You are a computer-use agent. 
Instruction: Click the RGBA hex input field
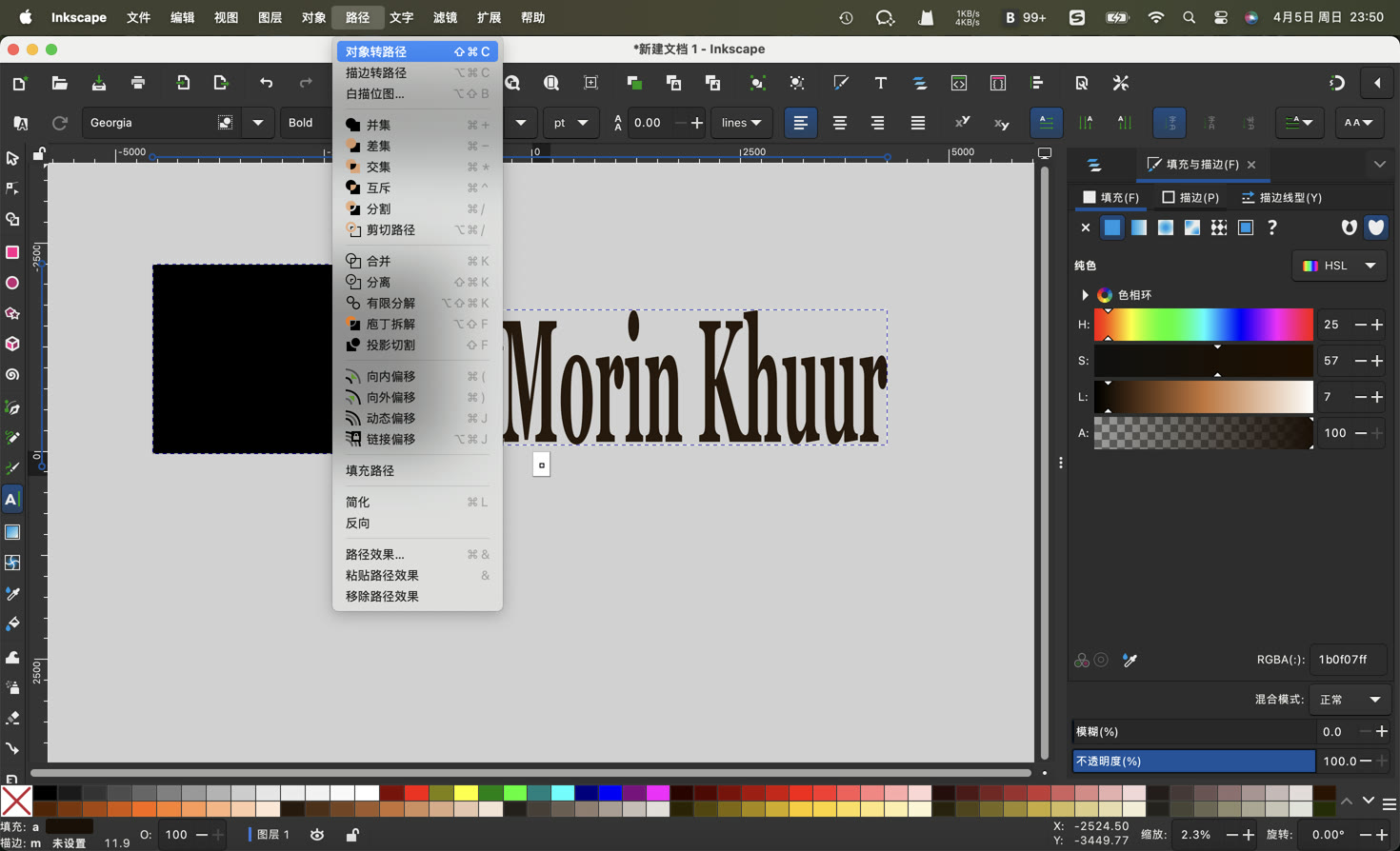[1347, 660]
